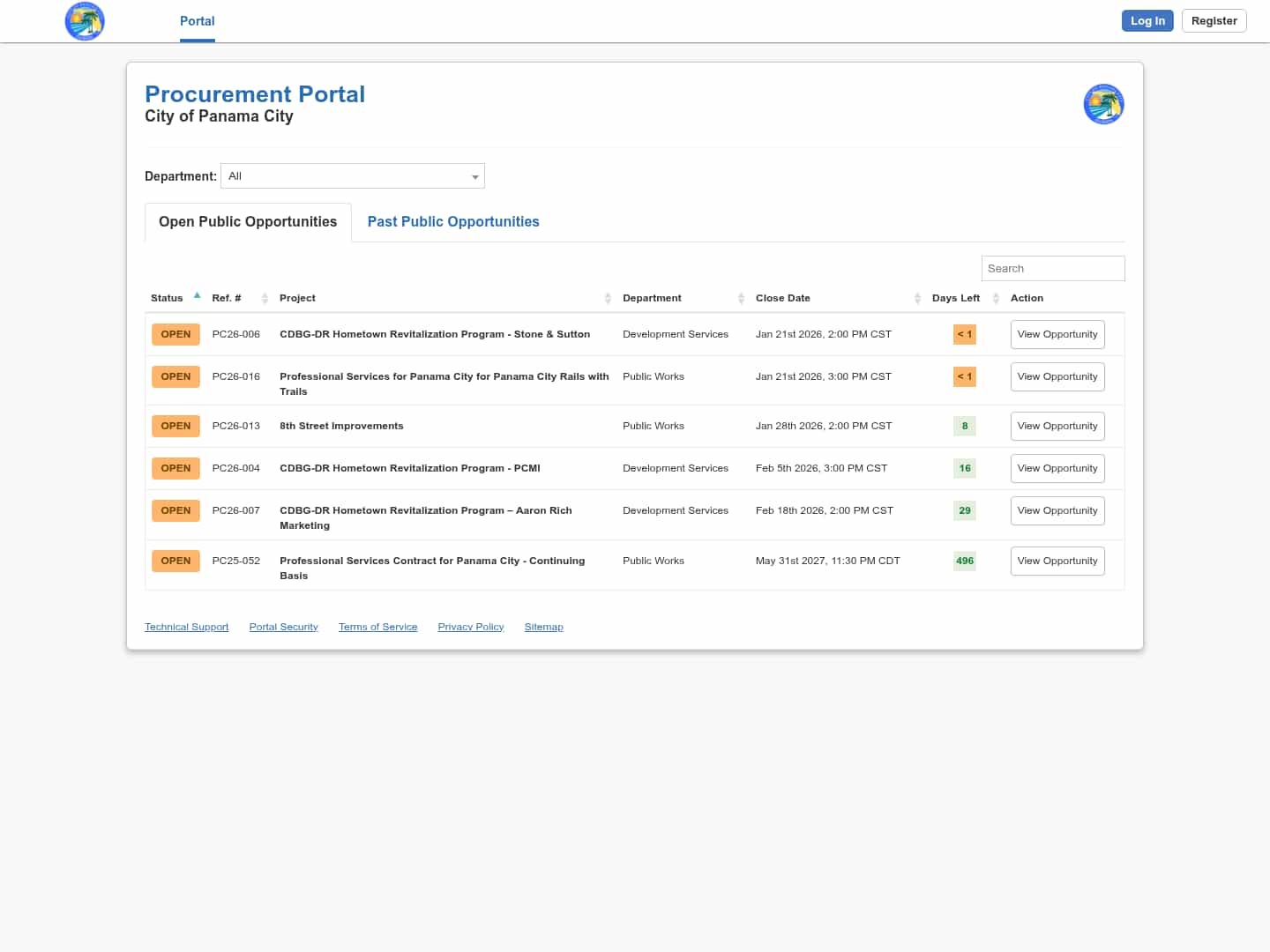Click the OPEN status badge for PC25-052
This screenshot has width=1270, height=952.
[x=176, y=562]
